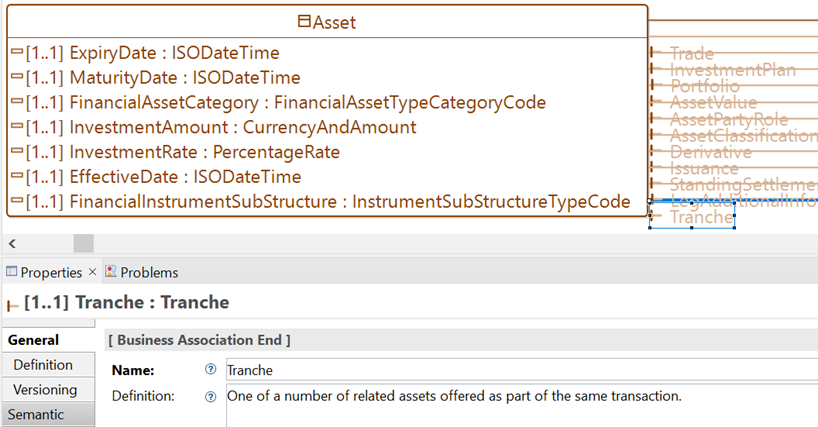This screenshot has width=818, height=427.
Task: Select the StandingSettlement association end
Action: pos(743,185)
